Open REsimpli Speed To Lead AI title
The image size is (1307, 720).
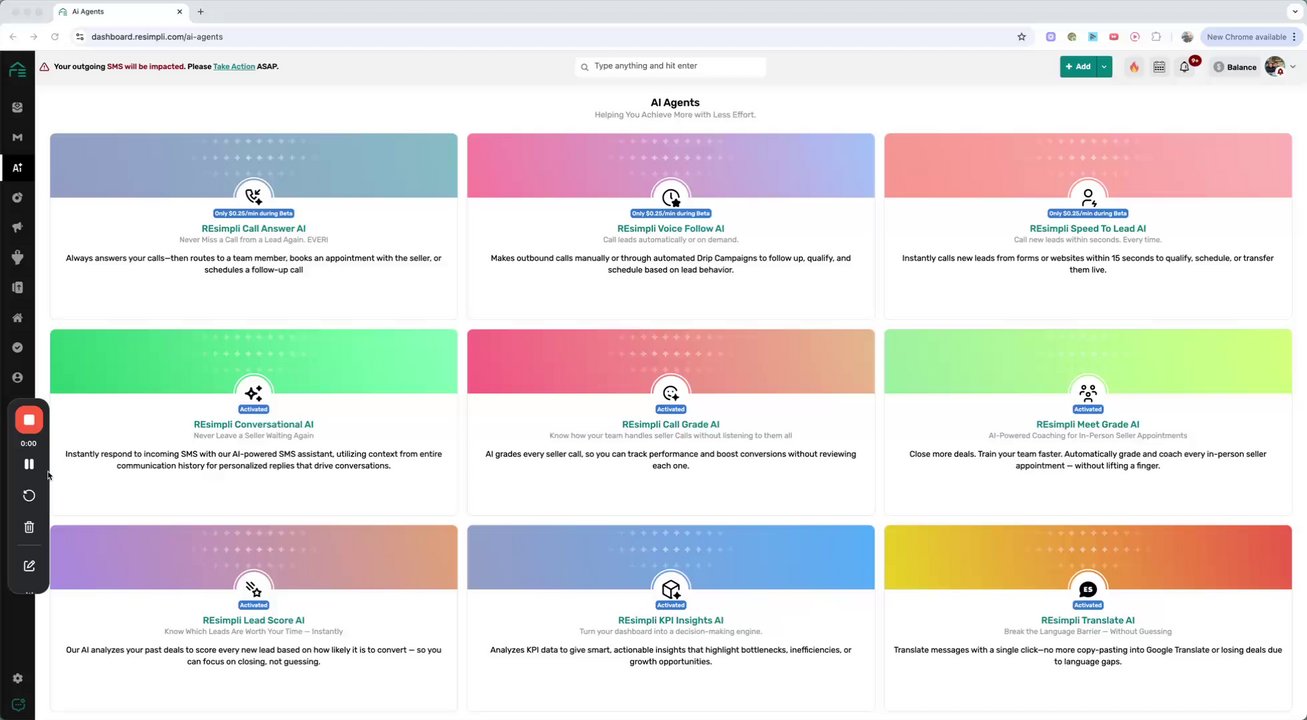pyautogui.click(x=1088, y=229)
